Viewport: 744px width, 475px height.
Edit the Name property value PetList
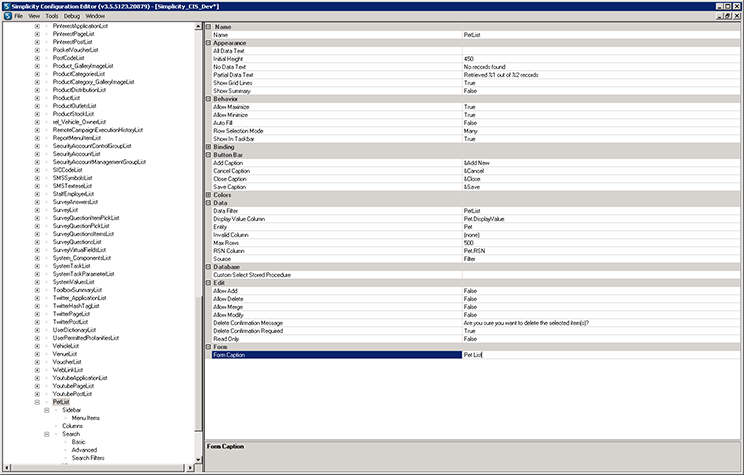pyautogui.click(x=601, y=35)
